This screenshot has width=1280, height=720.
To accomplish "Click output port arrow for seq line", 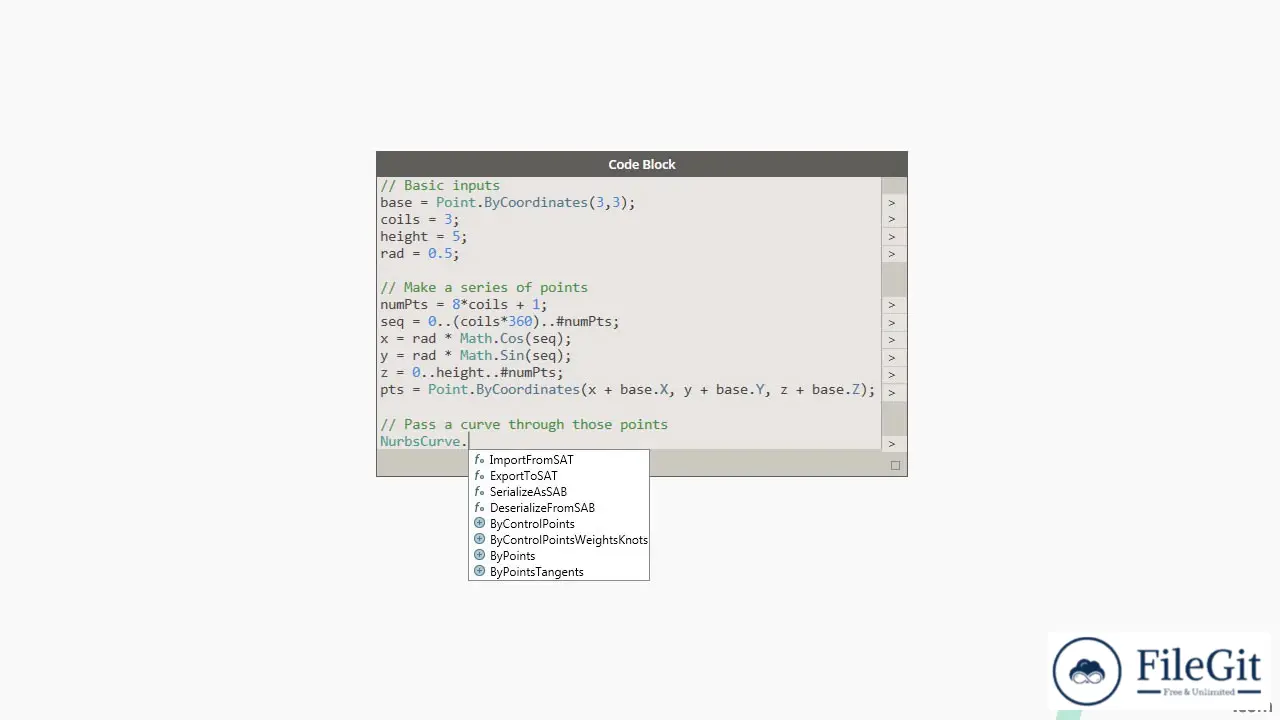I will [x=892, y=323].
